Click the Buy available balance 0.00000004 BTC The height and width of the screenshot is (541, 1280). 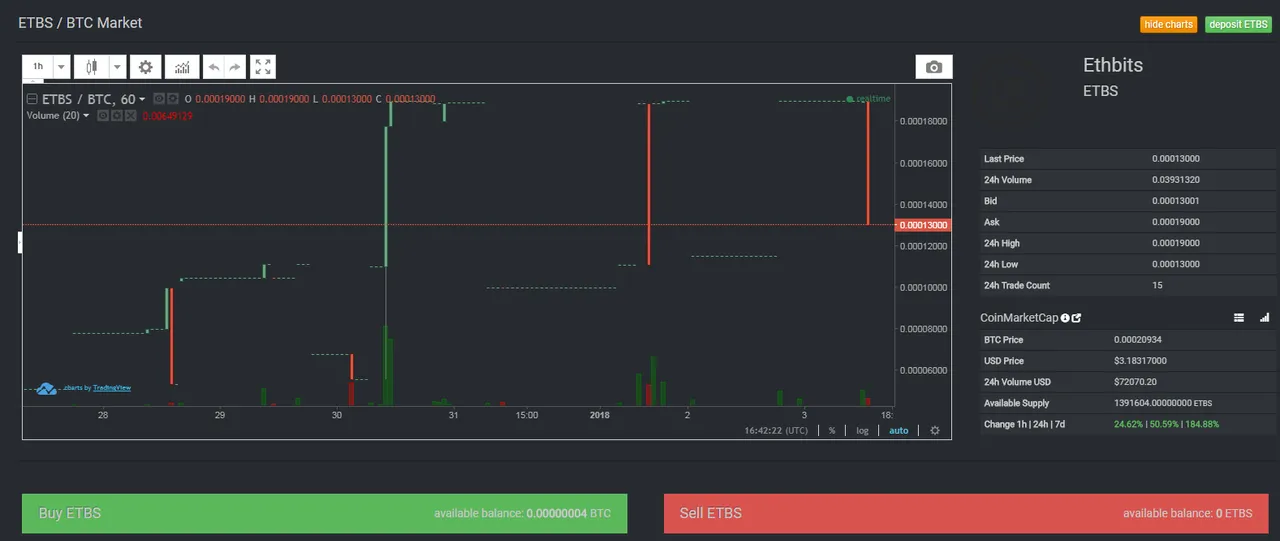click(x=522, y=513)
